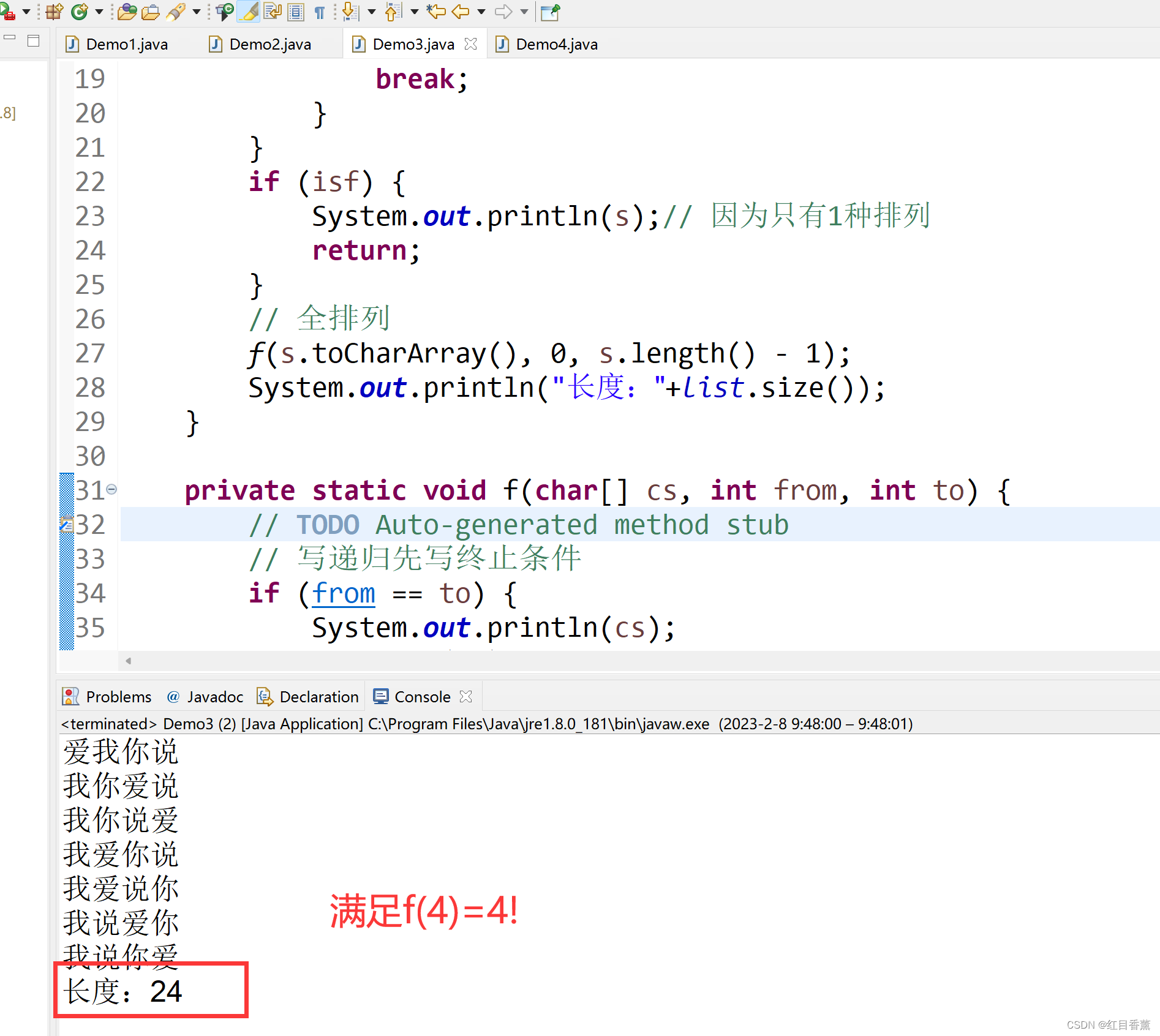
Task: Click the Run Last Tool icon
Action: tap(7, 11)
